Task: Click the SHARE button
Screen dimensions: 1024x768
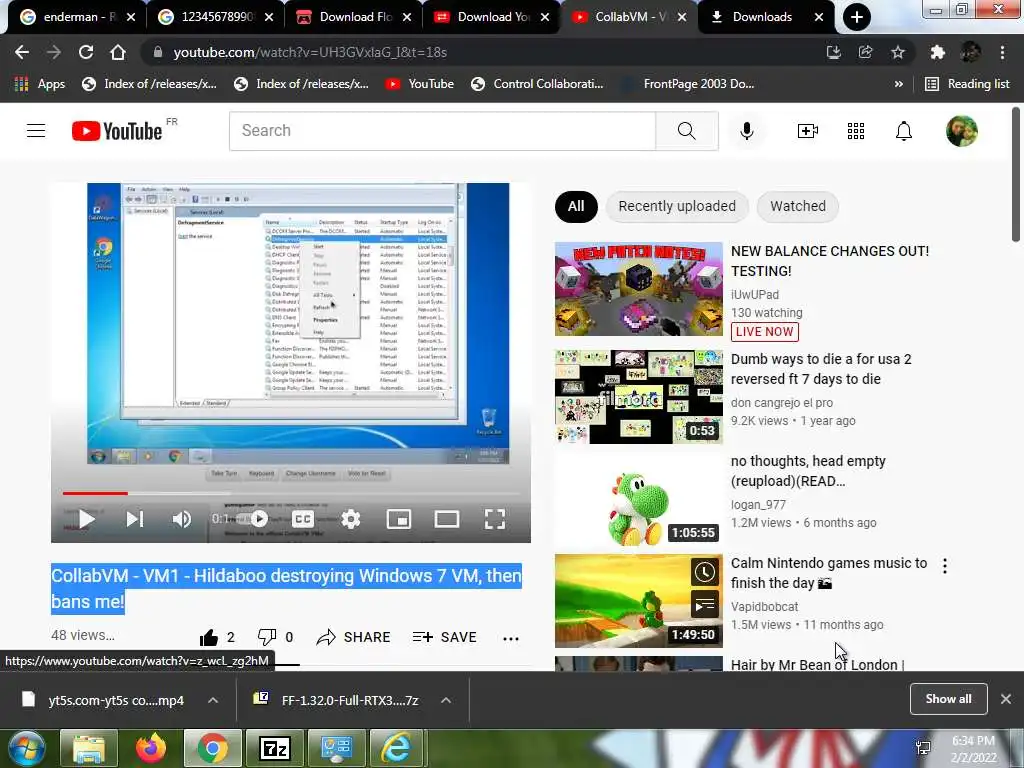Action: pyautogui.click(x=353, y=637)
